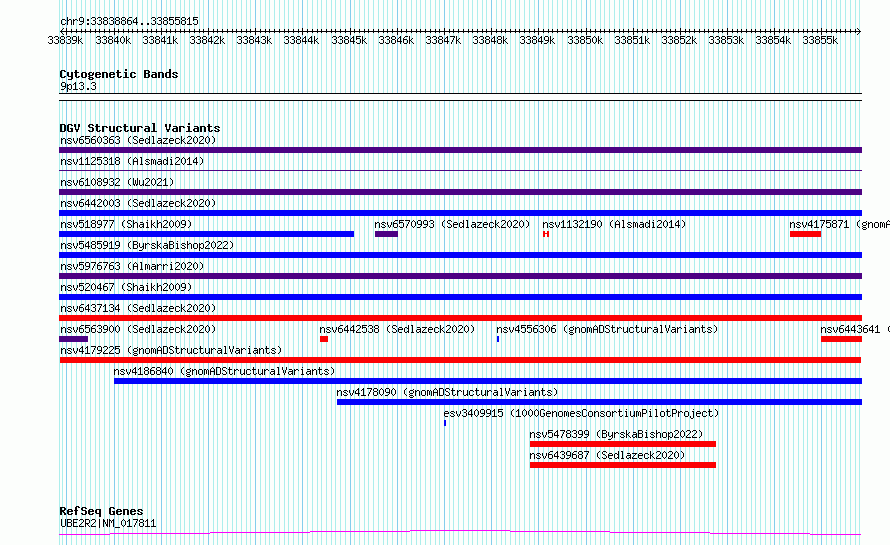This screenshot has height=545, width=890.
Task: Click the tiny blue mark under nsv4556306
Action: click(x=498, y=339)
